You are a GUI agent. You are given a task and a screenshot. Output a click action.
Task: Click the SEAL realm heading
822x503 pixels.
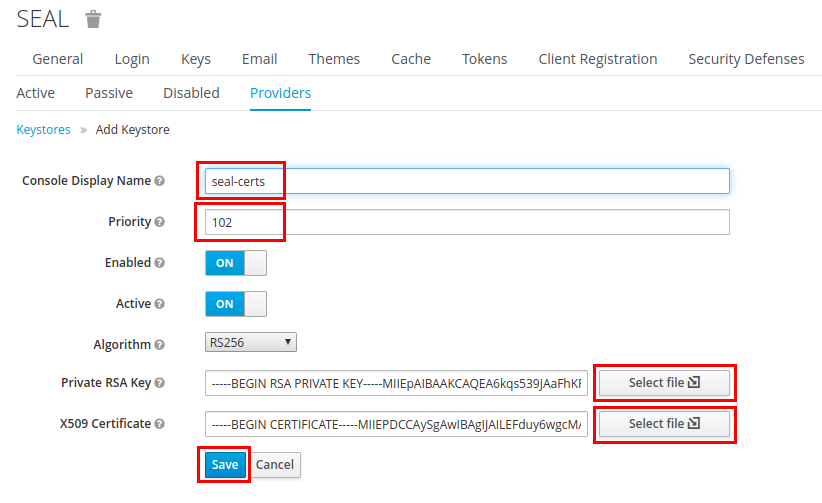click(42, 19)
